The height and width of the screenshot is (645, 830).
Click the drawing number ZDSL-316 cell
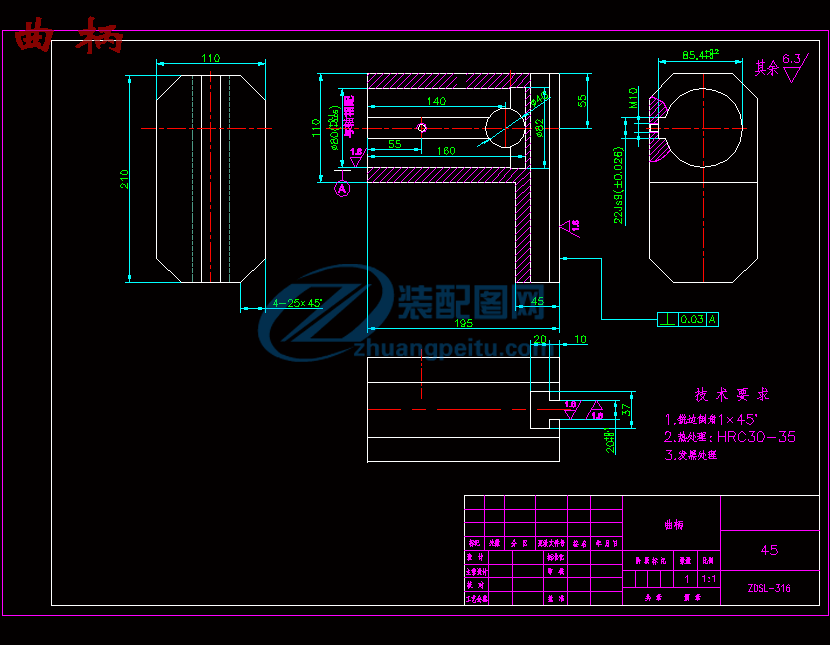[x=769, y=588]
